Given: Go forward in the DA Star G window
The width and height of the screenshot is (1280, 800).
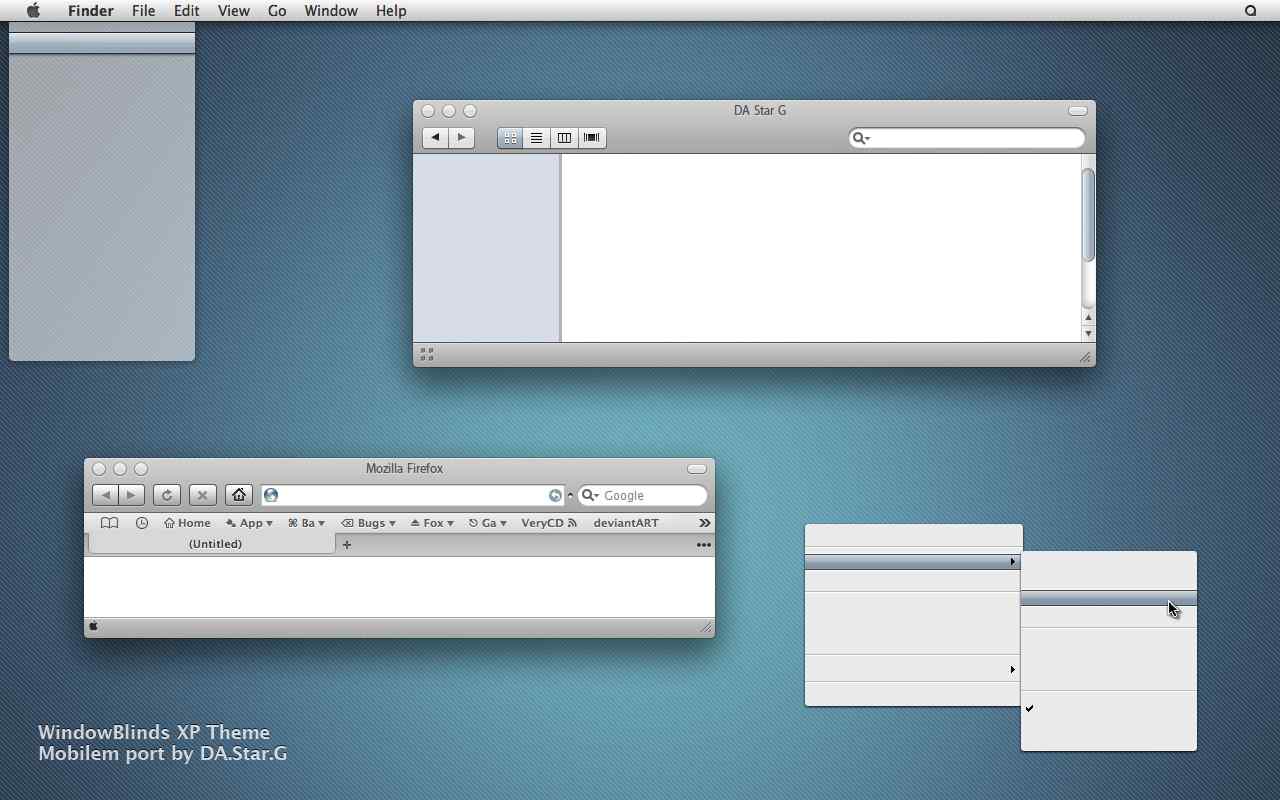Looking at the screenshot, I should coord(461,138).
